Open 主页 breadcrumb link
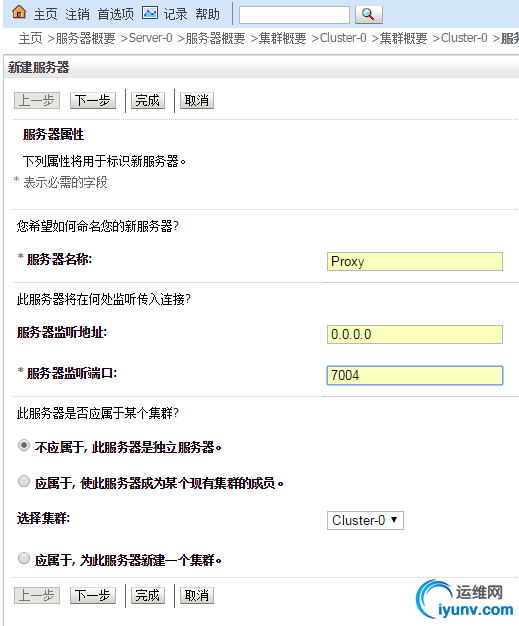Viewport: 519px width, 626px height. (x=30, y=38)
